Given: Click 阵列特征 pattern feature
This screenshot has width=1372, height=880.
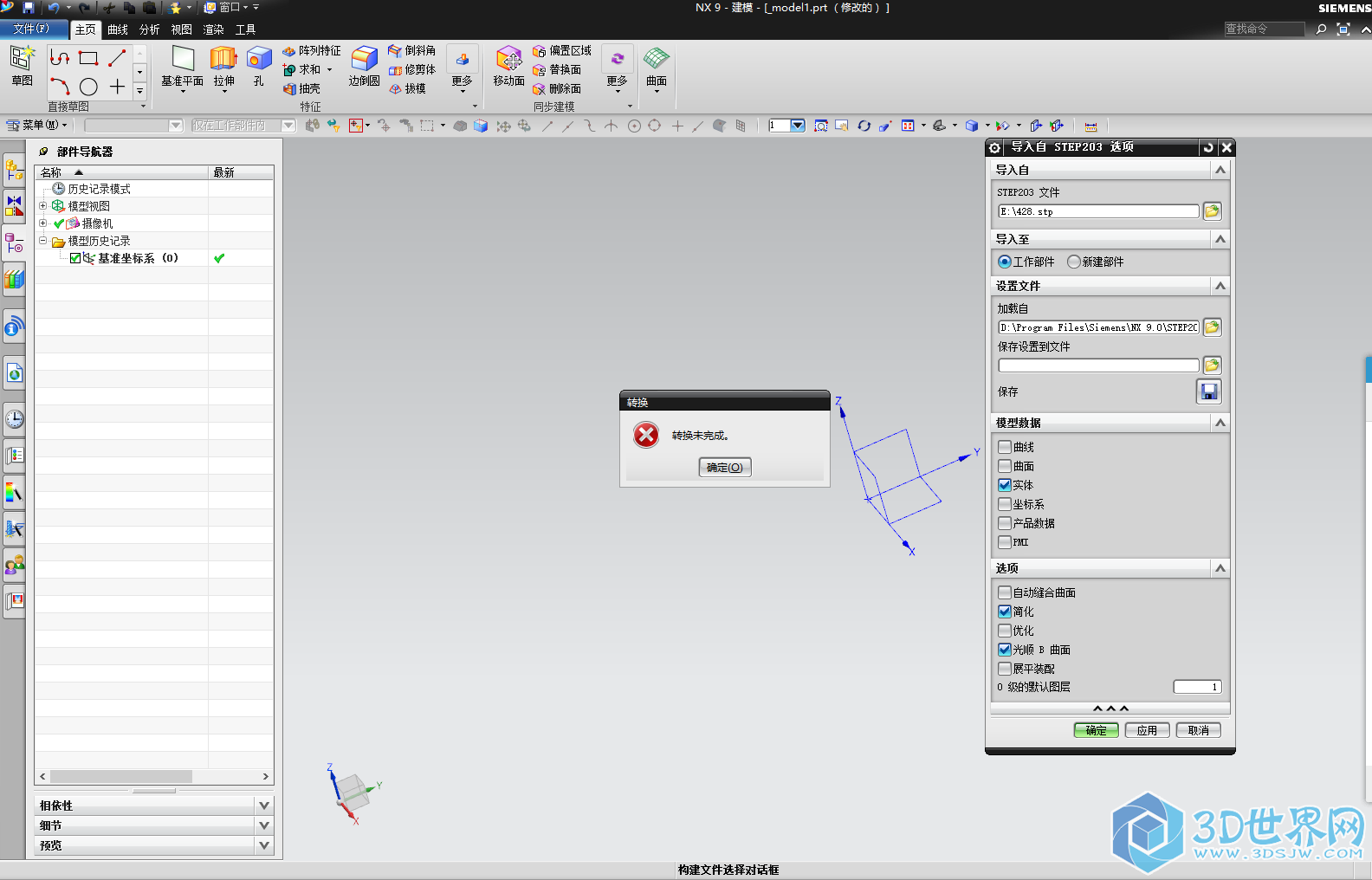Looking at the screenshot, I should 312,51.
